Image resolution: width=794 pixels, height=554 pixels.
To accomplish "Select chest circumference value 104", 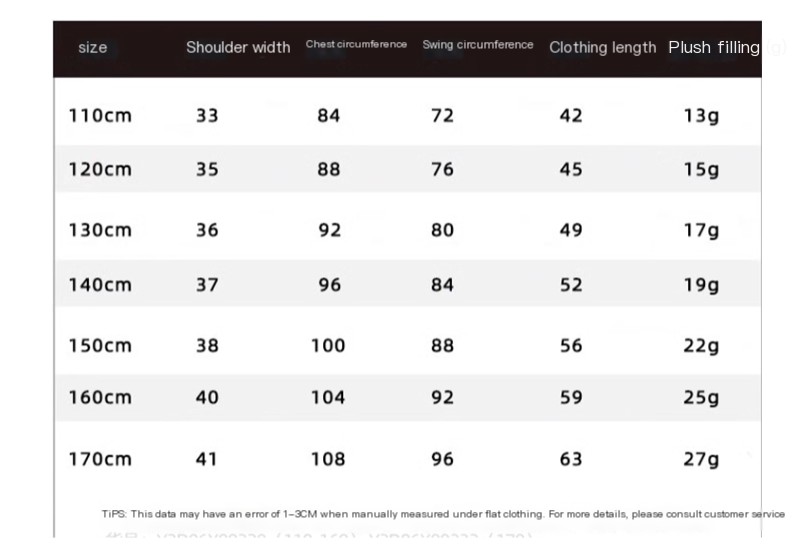I will (328, 397).
